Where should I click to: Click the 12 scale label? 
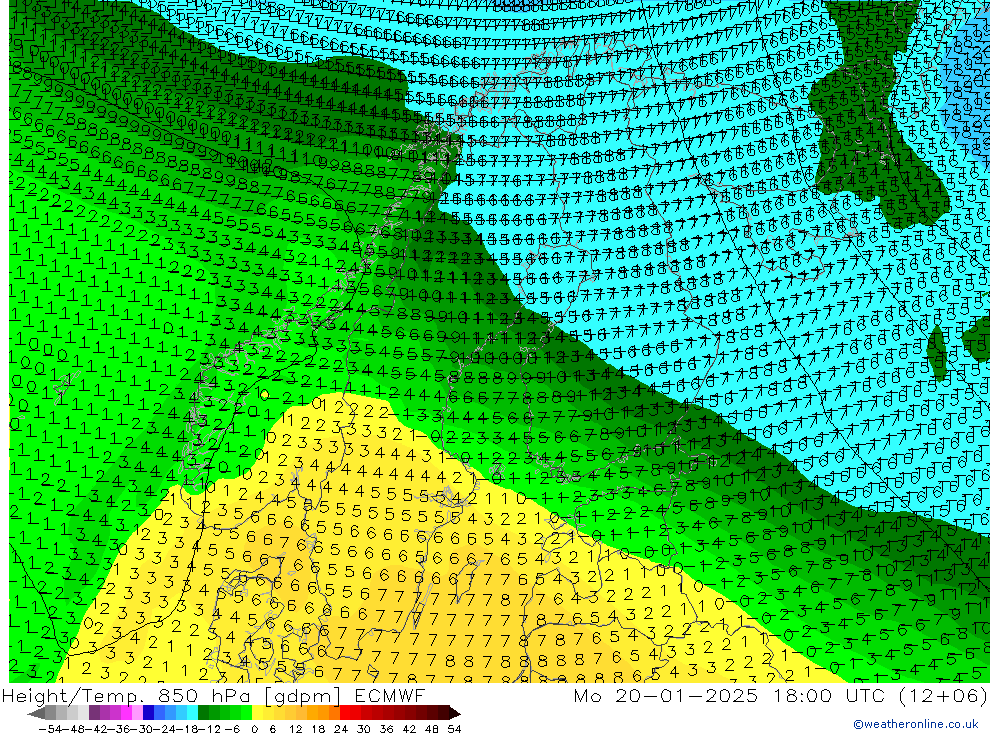click(x=296, y=729)
